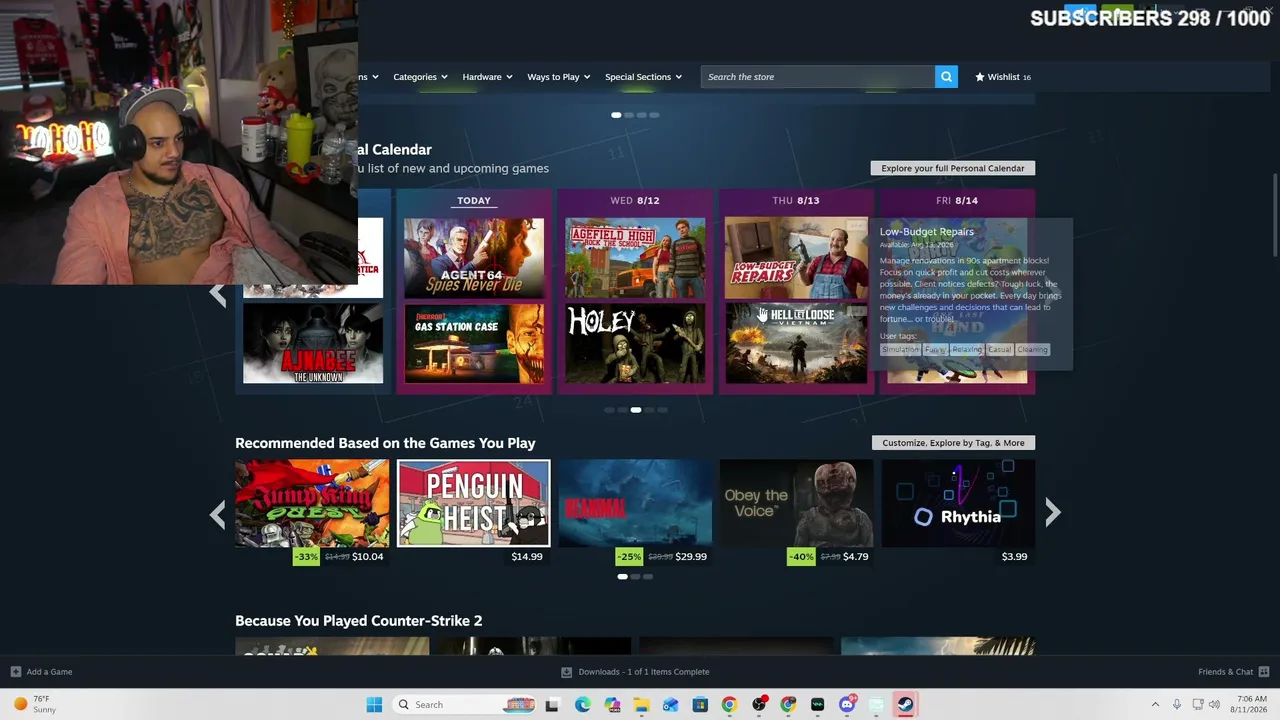
Task: Select the third page dot under recommended games
Action: click(648, 577)
